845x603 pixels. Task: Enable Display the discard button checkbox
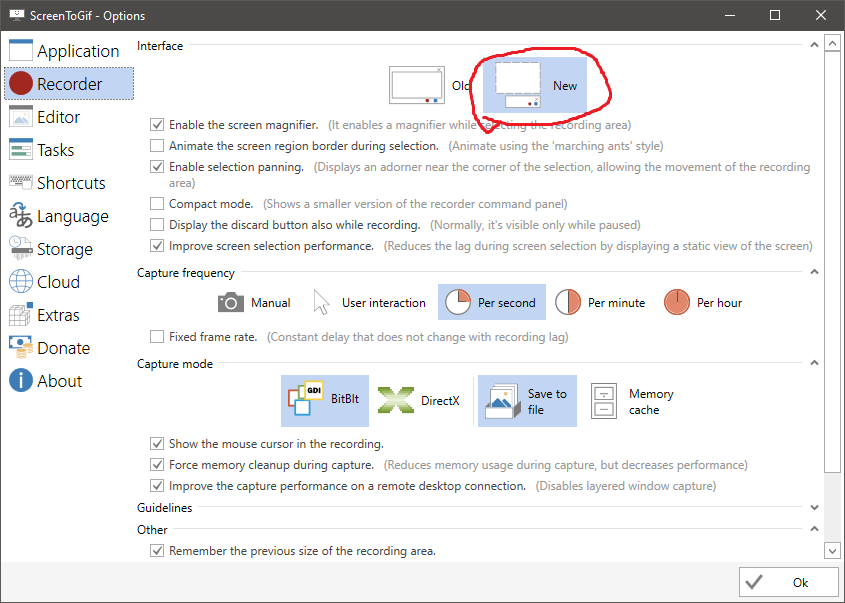click(x=157, y=225)
